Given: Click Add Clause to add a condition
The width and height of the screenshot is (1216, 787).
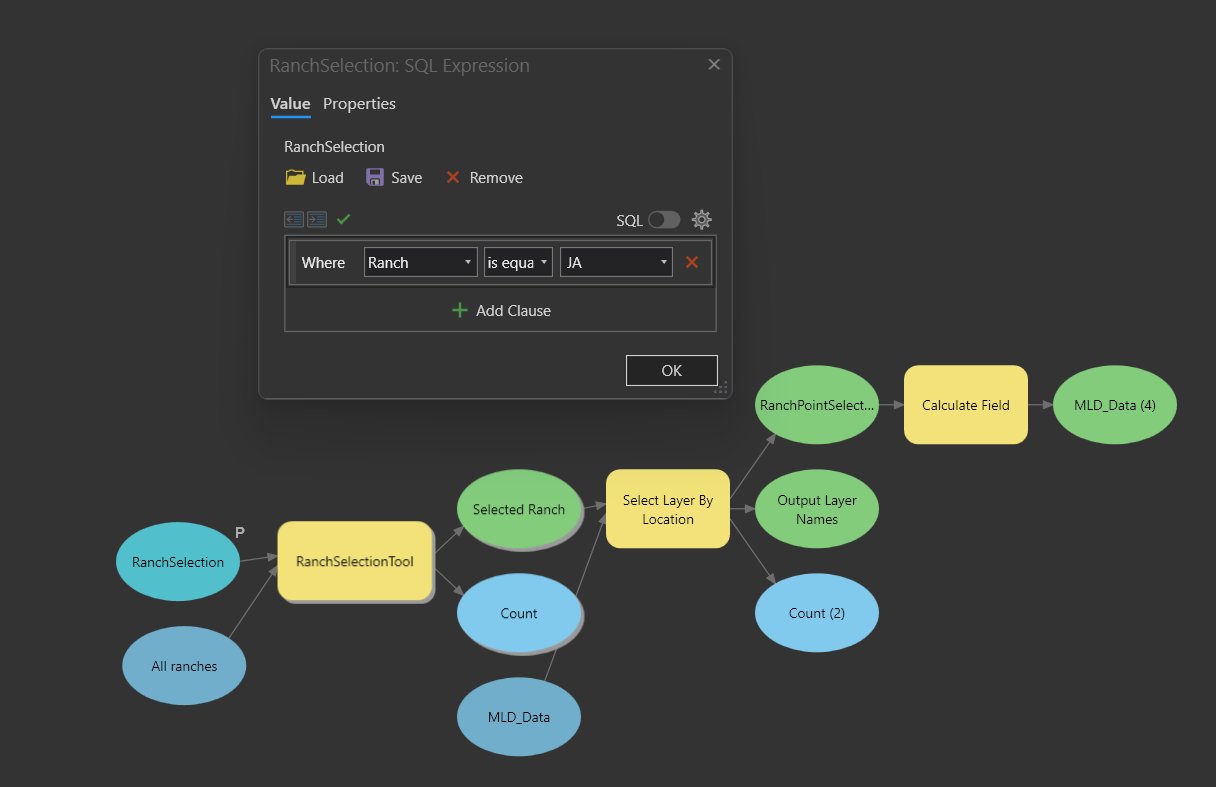Looking at the screenshot, I should (500, 310).
